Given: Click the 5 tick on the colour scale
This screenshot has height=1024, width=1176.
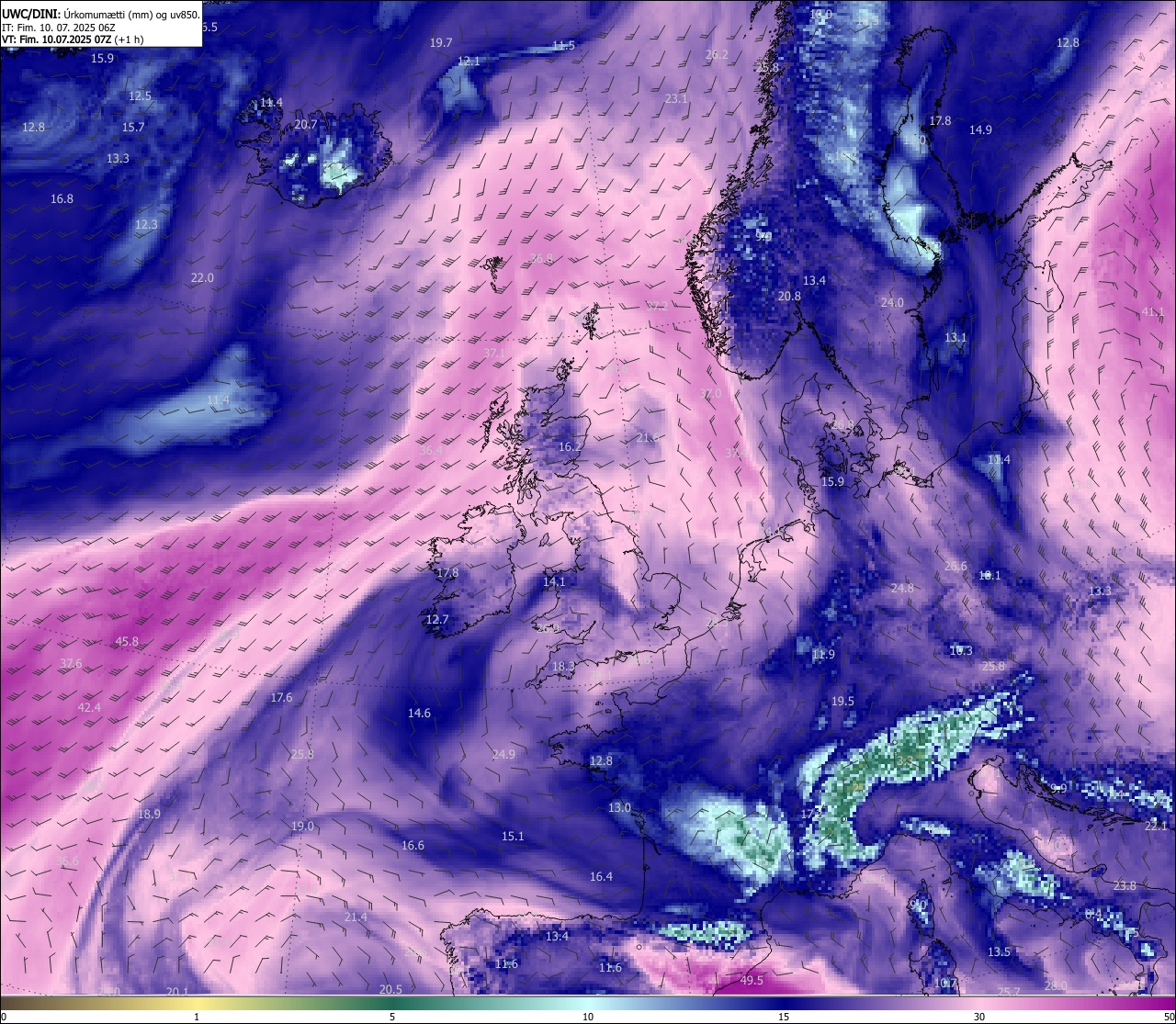Looking at the screenshot, I should point(392,1017).
